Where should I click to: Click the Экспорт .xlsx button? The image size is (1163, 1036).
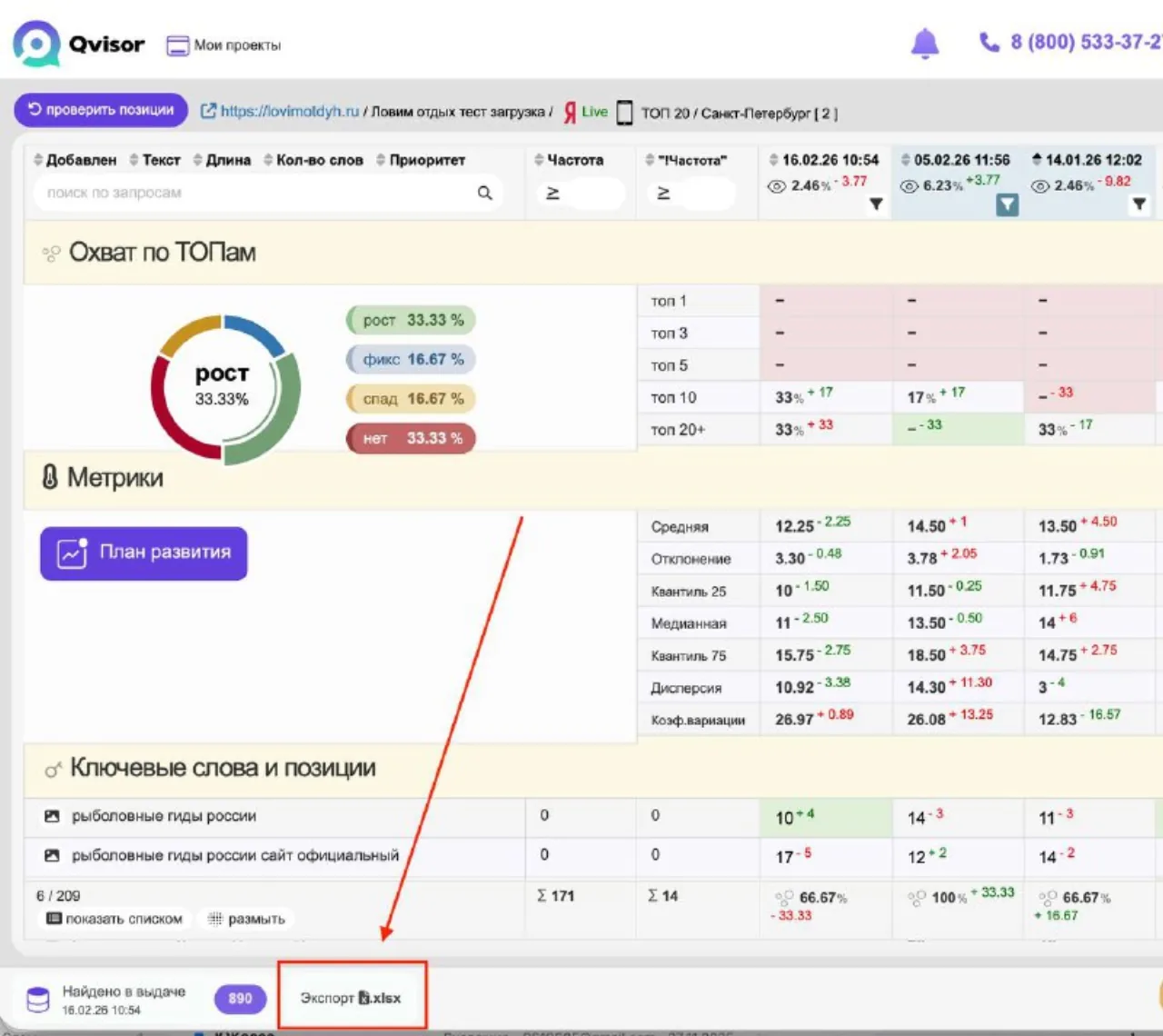[352, 997]
